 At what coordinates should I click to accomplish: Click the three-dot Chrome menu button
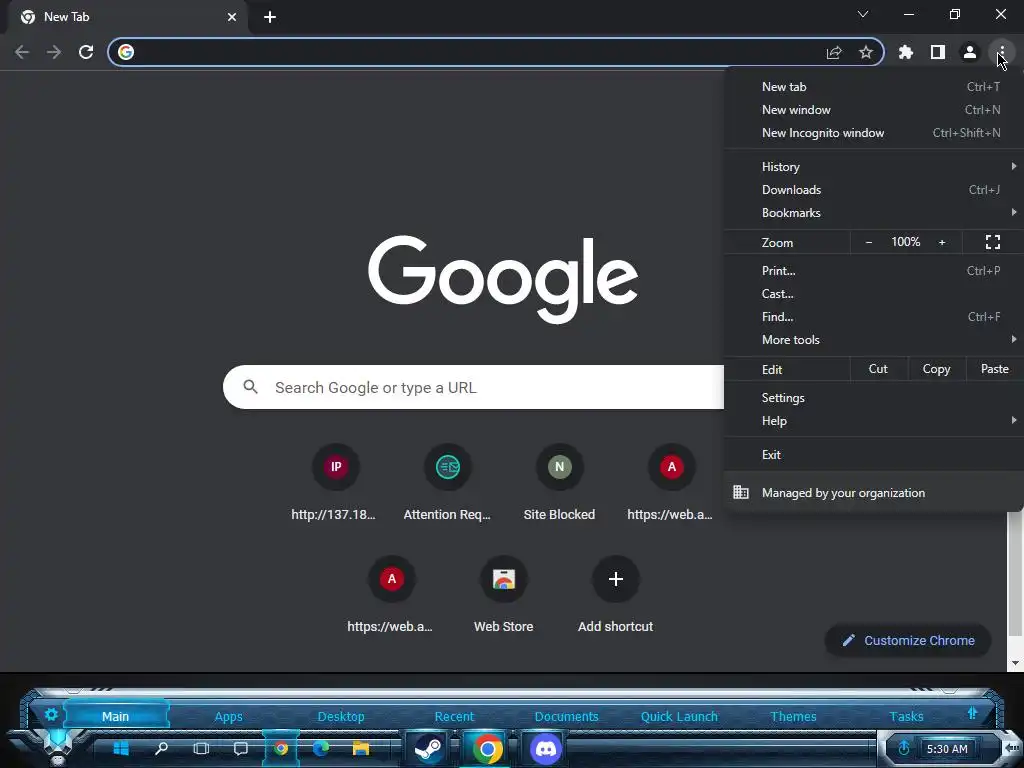coord(1002,52)
